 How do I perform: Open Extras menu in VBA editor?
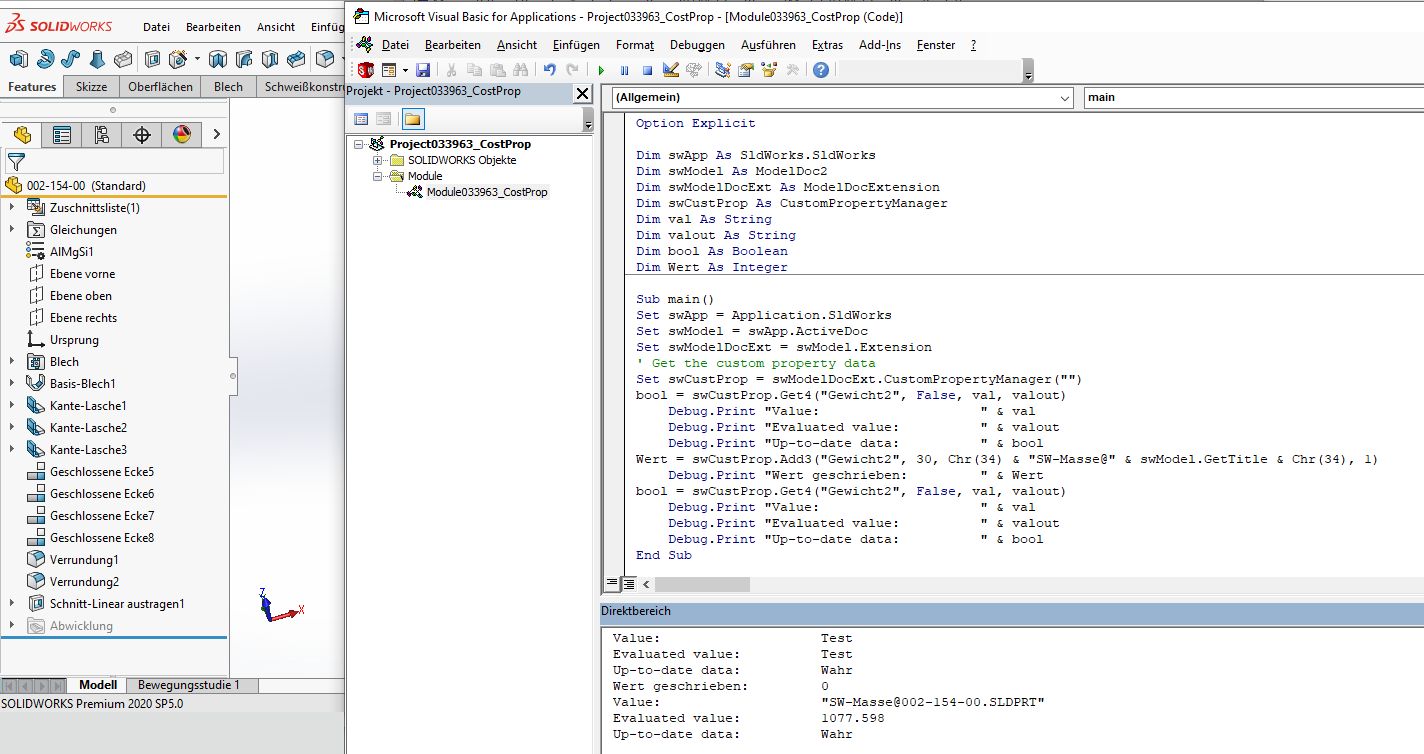827,45
